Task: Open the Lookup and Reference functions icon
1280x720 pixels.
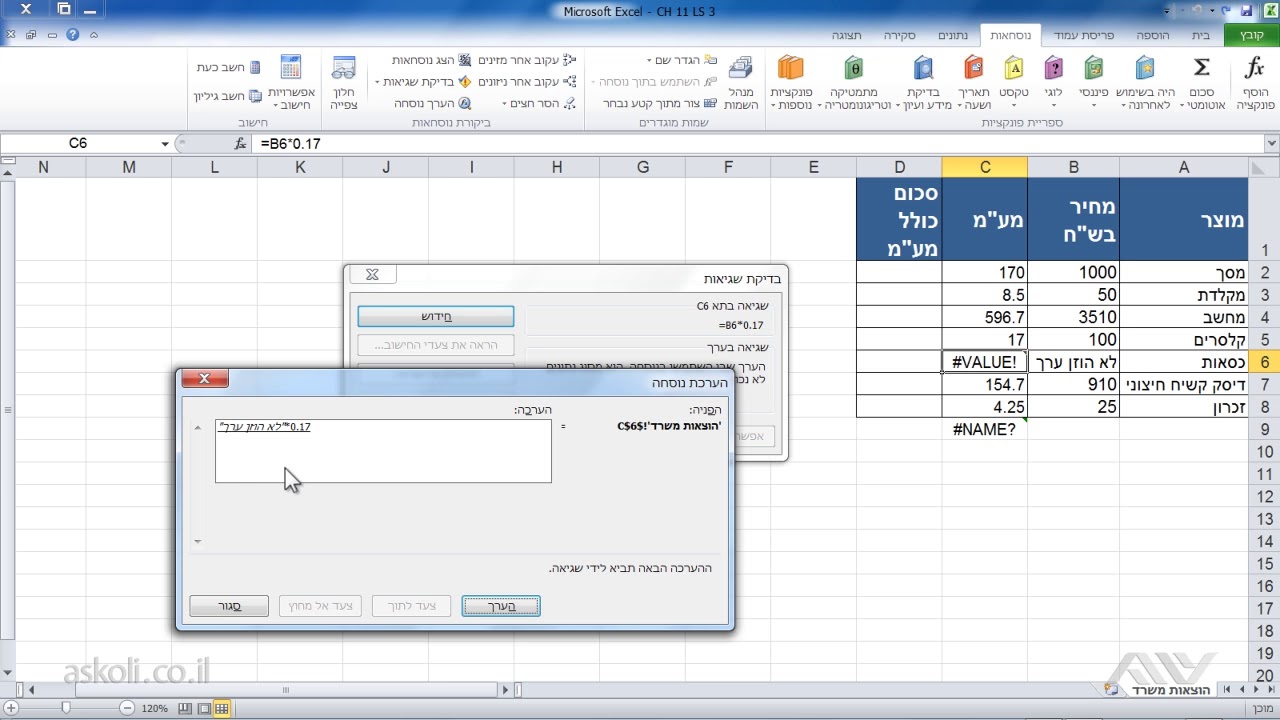Action: pos(923,68)
